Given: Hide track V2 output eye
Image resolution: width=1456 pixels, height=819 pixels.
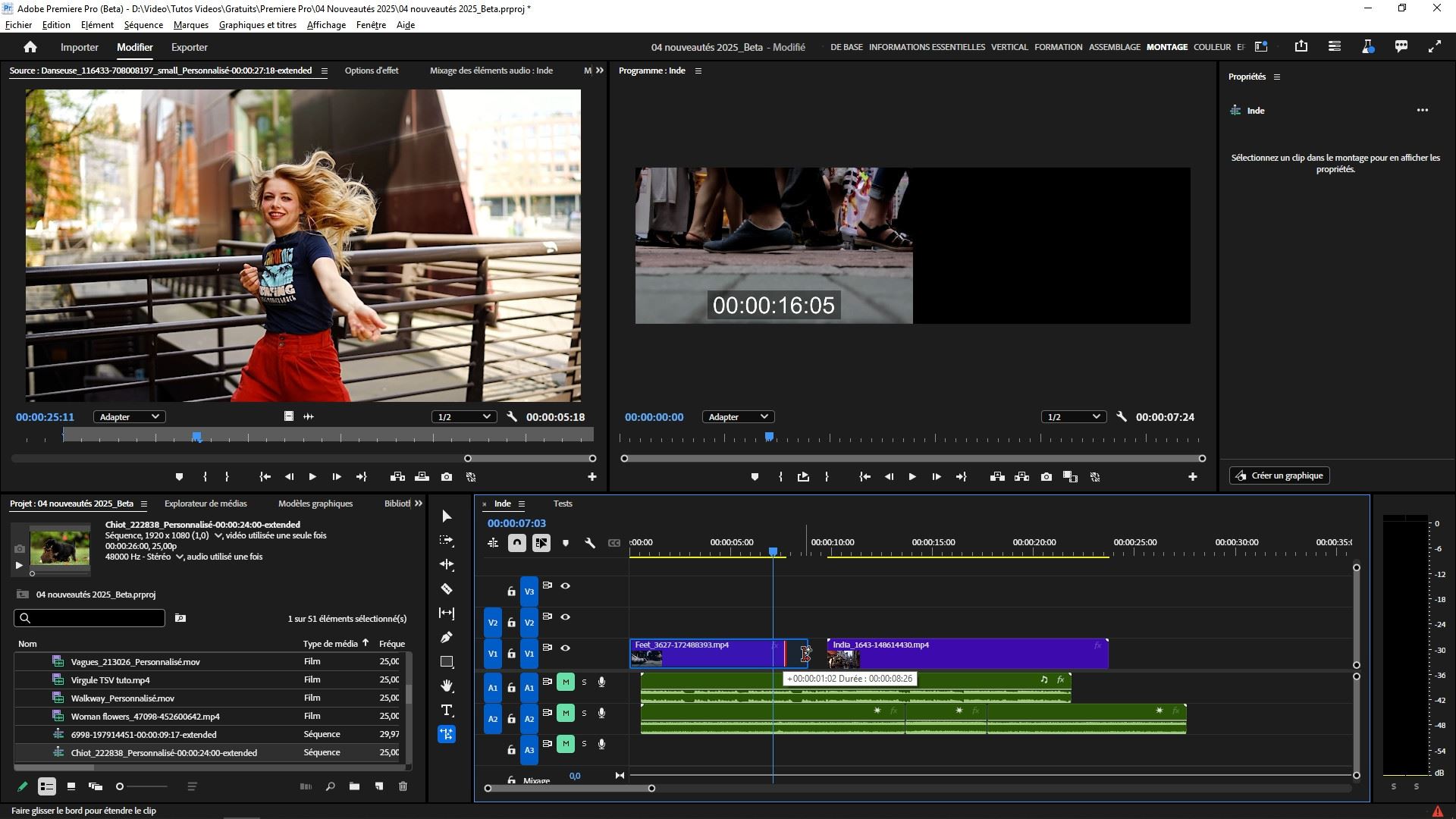Looking at the screenshot, I should click(x=565, y=617).
